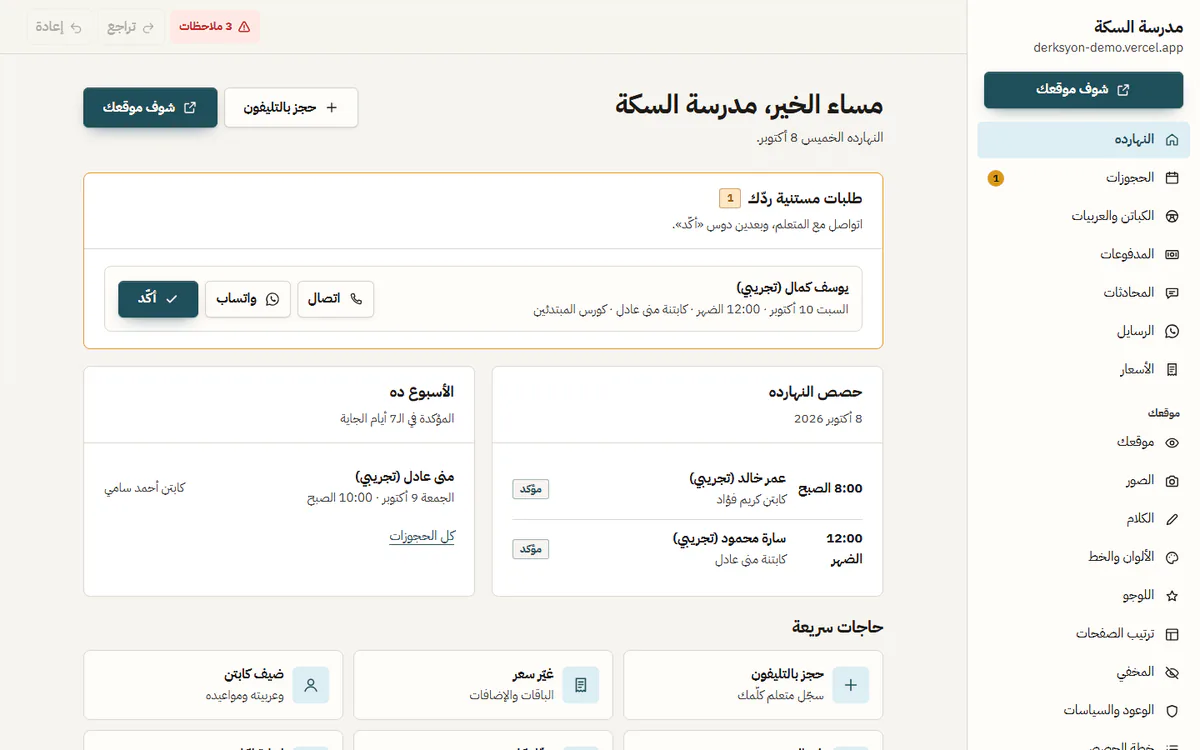Image resolution: width=1200 pixels, height=750 pixels.
Task: Open الألوان والخط settings
Action: click(x=1083, y=557)
